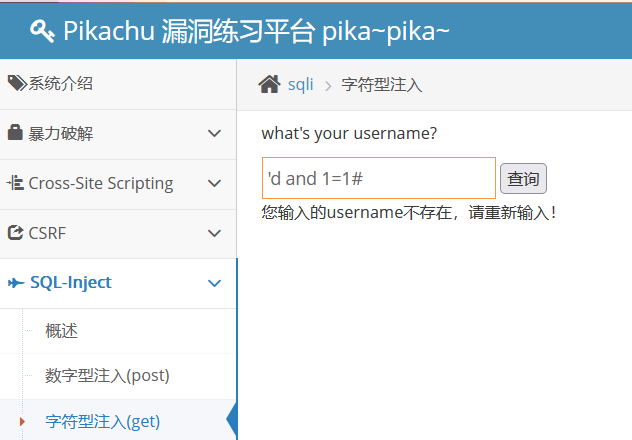Image resolution: width=632 pixels, height=440 pixels.
Task: Click the Pikachu 漏洞练习平台 header title
Action: tap(256, 31)
